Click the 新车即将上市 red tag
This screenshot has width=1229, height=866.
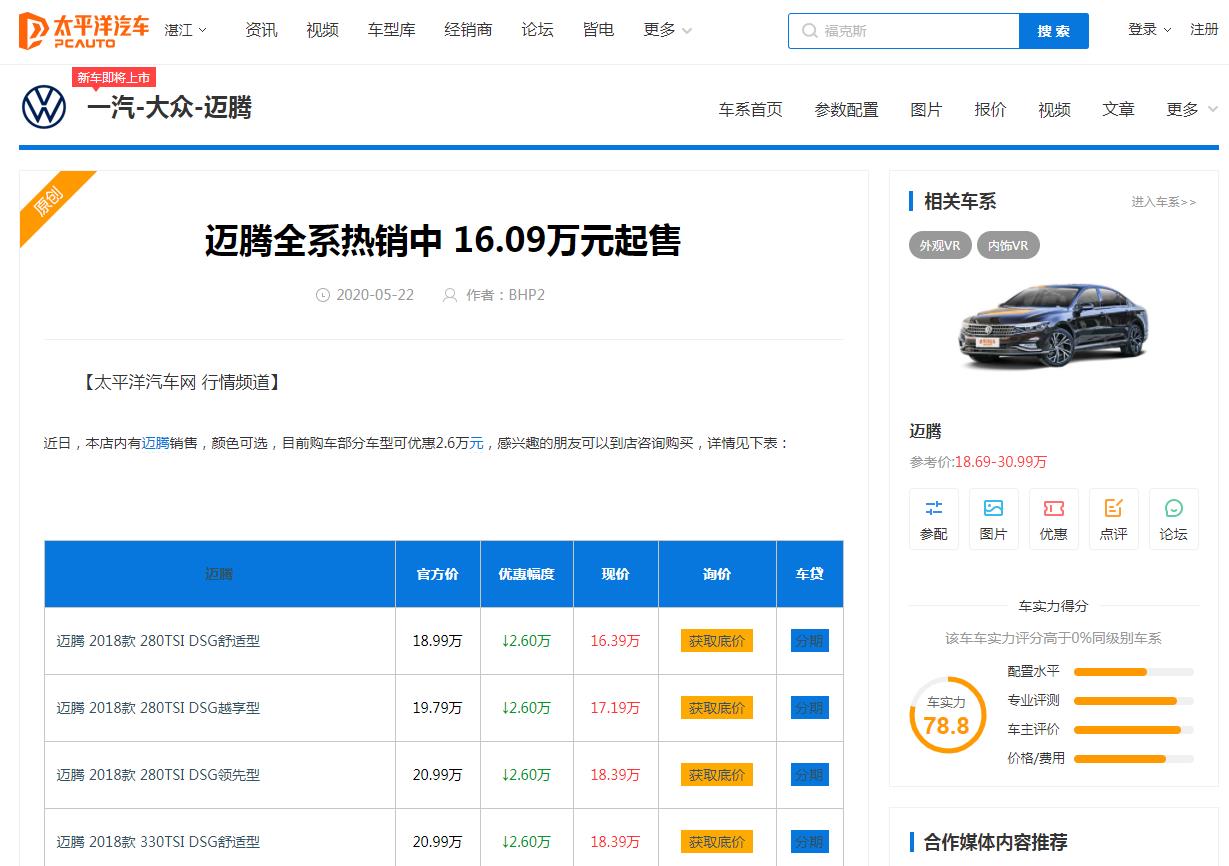click(x=114, y=78)
